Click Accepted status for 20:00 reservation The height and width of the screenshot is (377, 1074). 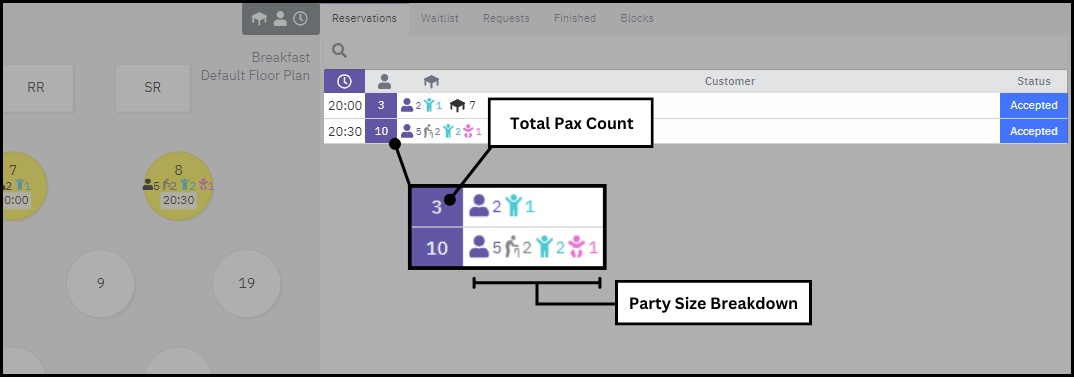(x=1034, y=106)
